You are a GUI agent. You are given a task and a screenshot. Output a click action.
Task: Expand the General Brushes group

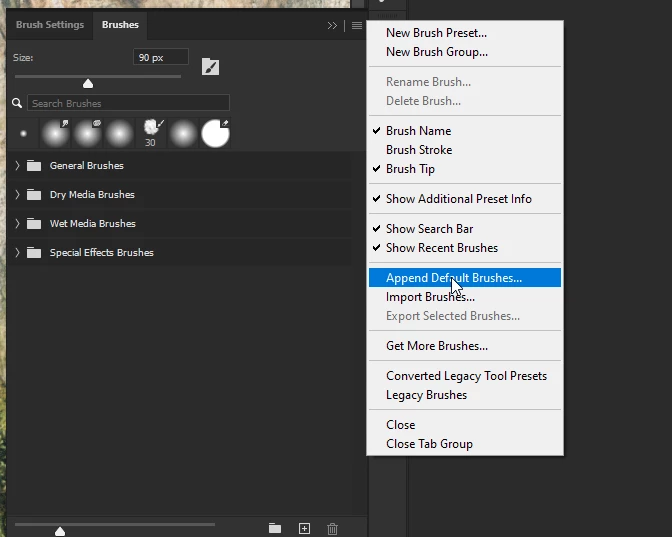tap(17, 165)
